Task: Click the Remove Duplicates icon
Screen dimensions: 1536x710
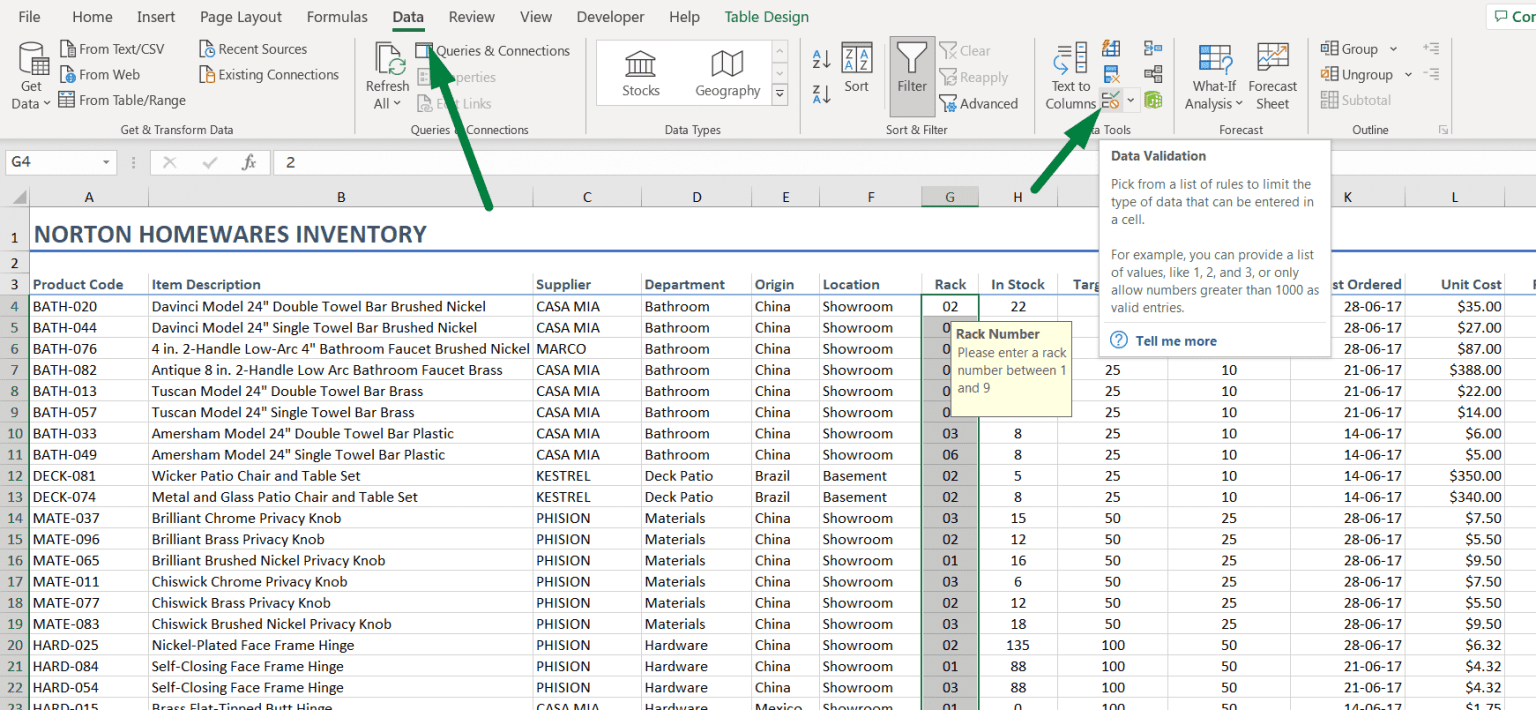Action: pyautogui.click(x=1111, y=75)
